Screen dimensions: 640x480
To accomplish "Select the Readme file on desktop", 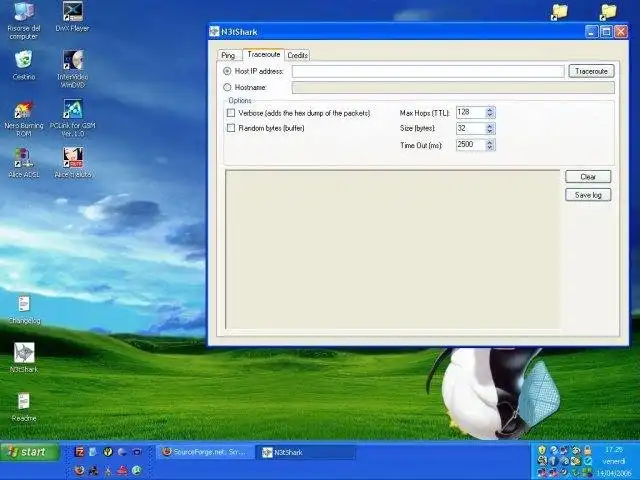I will pos(24,407).
